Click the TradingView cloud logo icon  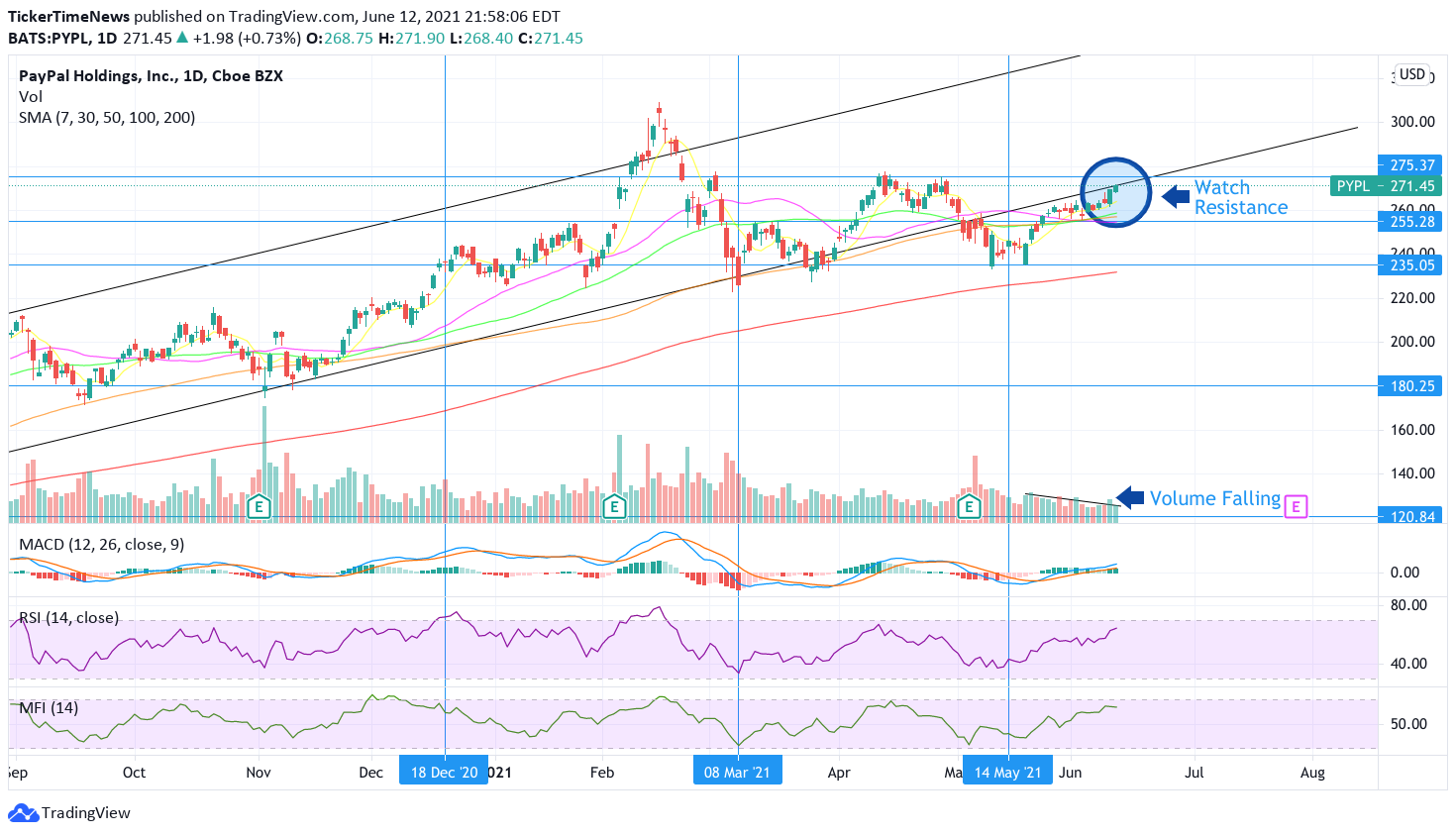click(23, 813)
